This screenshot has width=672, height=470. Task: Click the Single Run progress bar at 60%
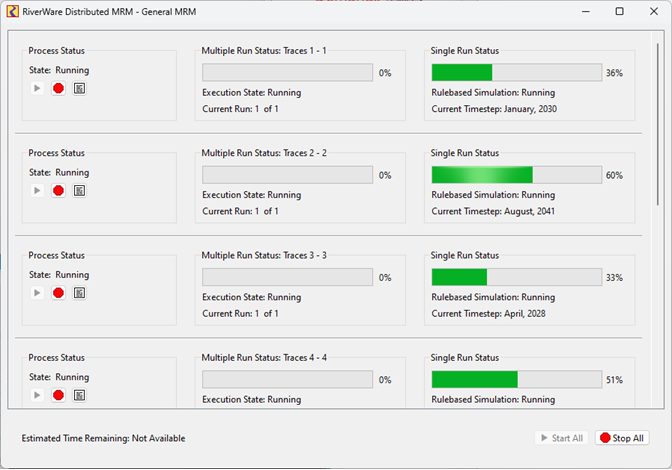pos(516,175)
